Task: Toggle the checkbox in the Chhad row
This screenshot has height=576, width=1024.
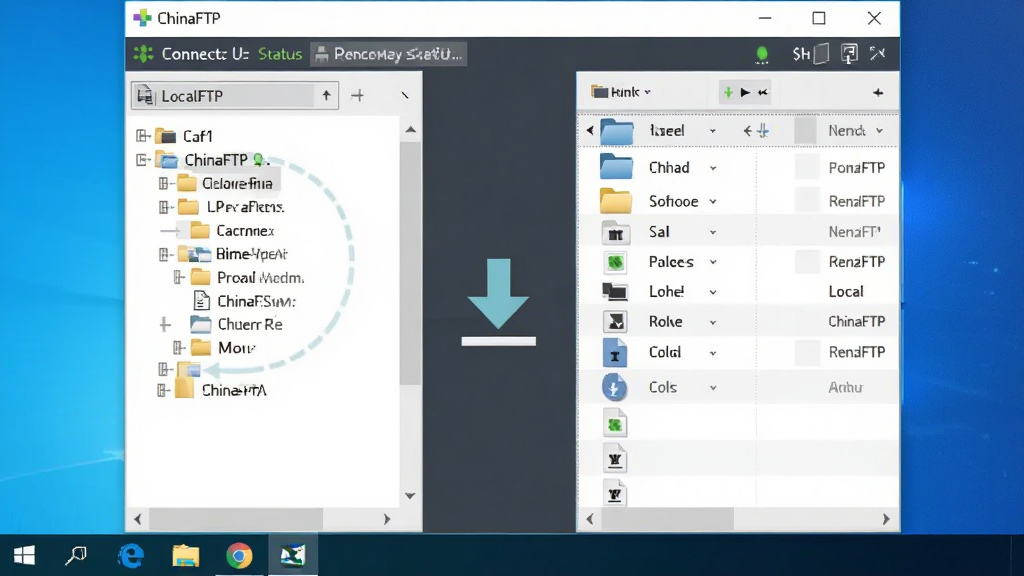Action: point(807,168)
